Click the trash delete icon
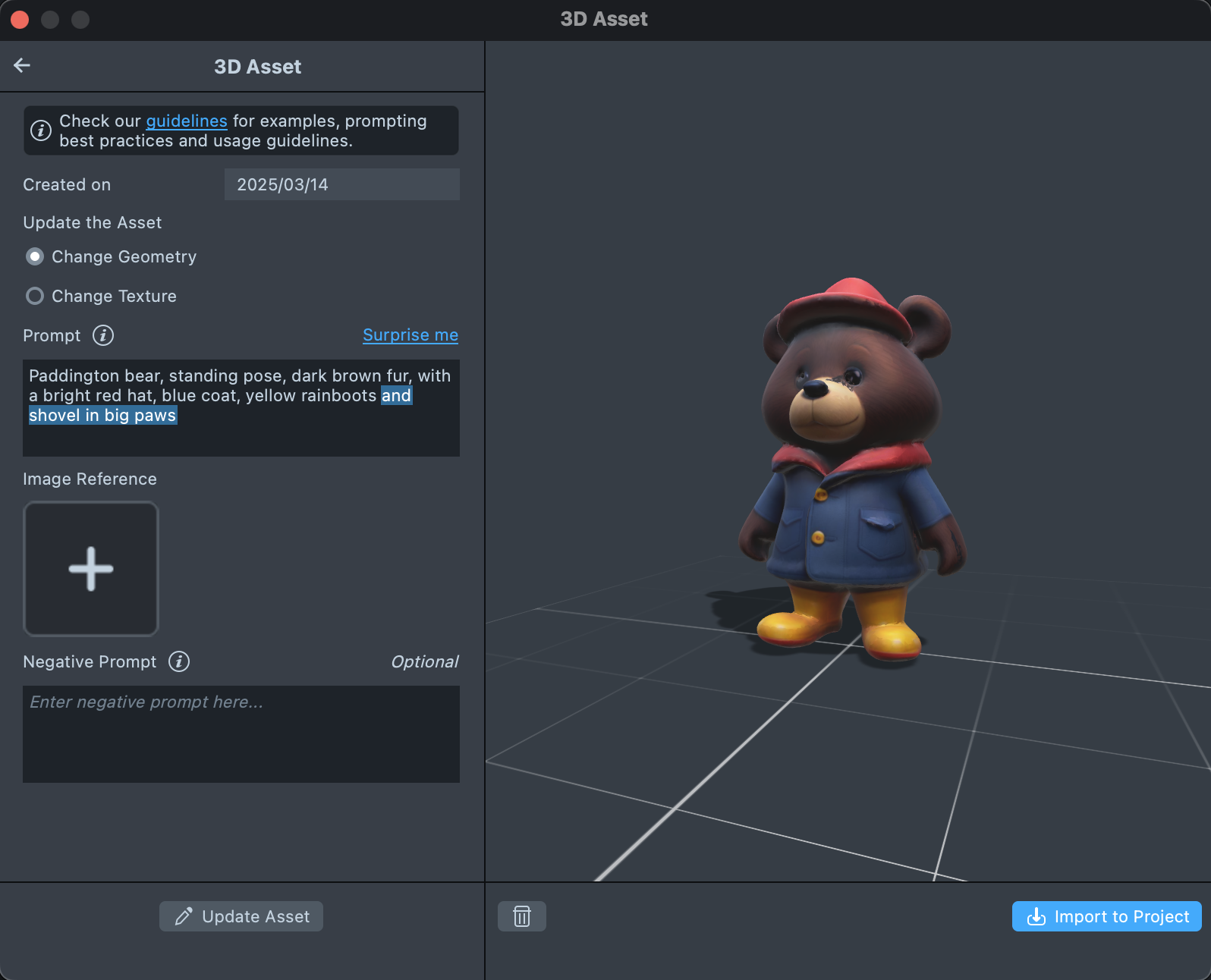 point(521,916)
